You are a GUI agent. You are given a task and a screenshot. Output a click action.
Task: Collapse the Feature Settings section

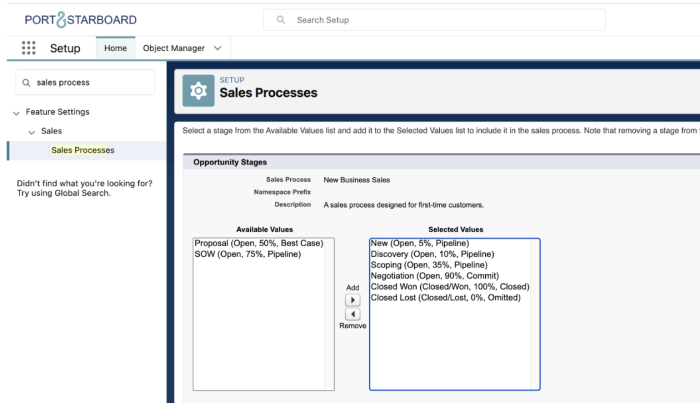point(16,113)
